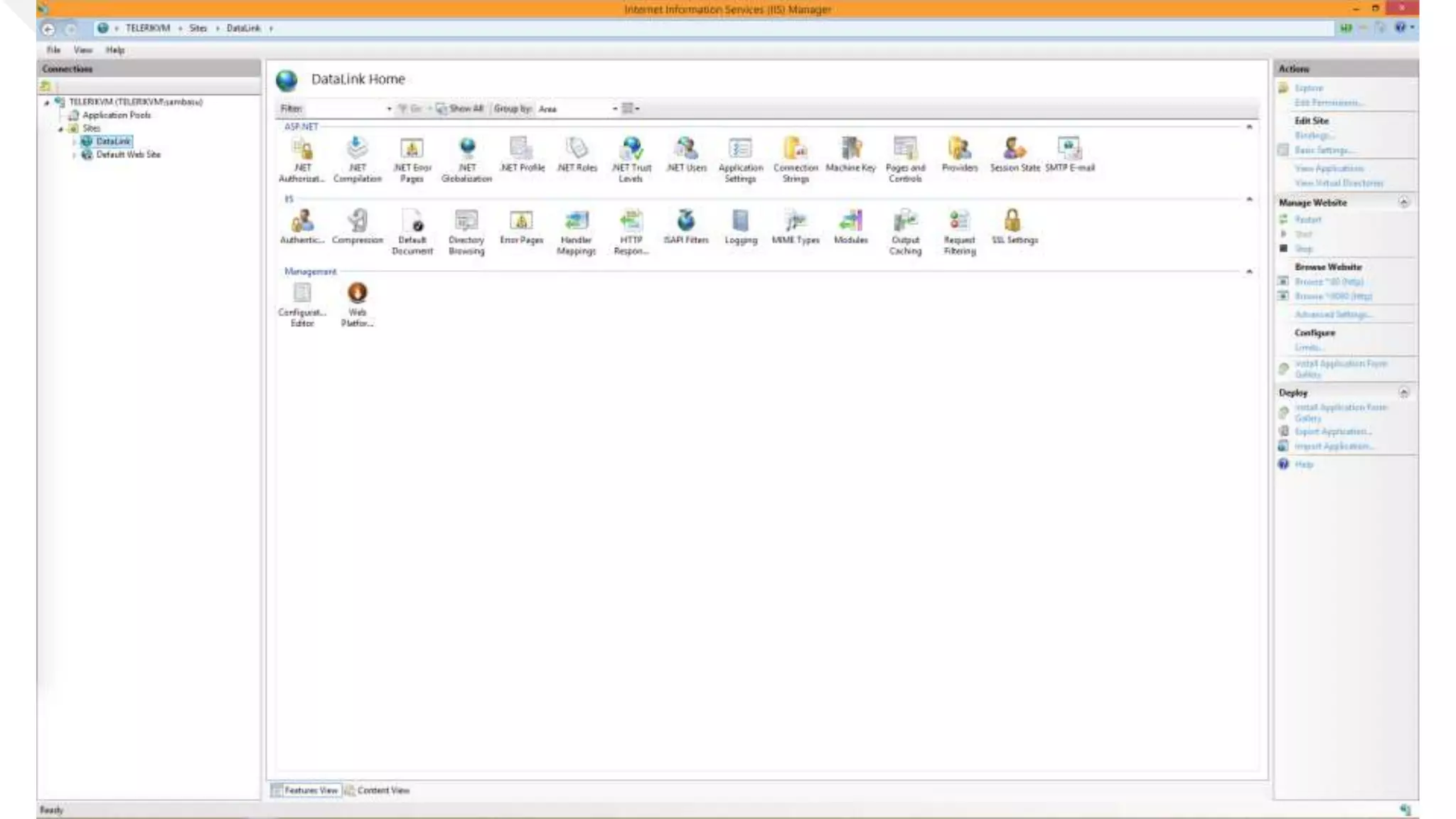Open Connection Strings feature

pos(796,159)
